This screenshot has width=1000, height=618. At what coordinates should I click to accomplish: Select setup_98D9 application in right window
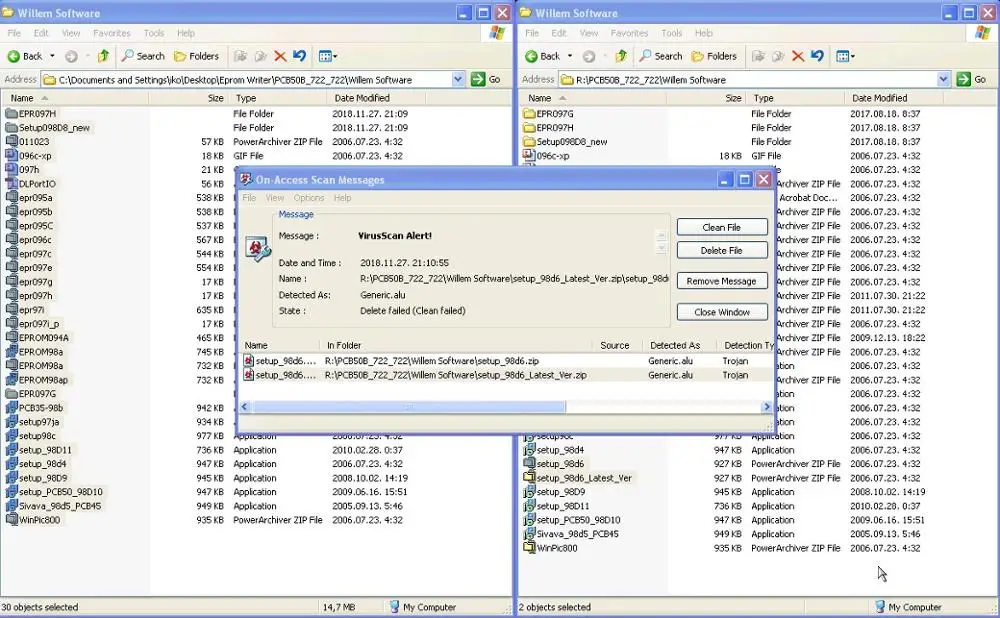tap(554, 492)
